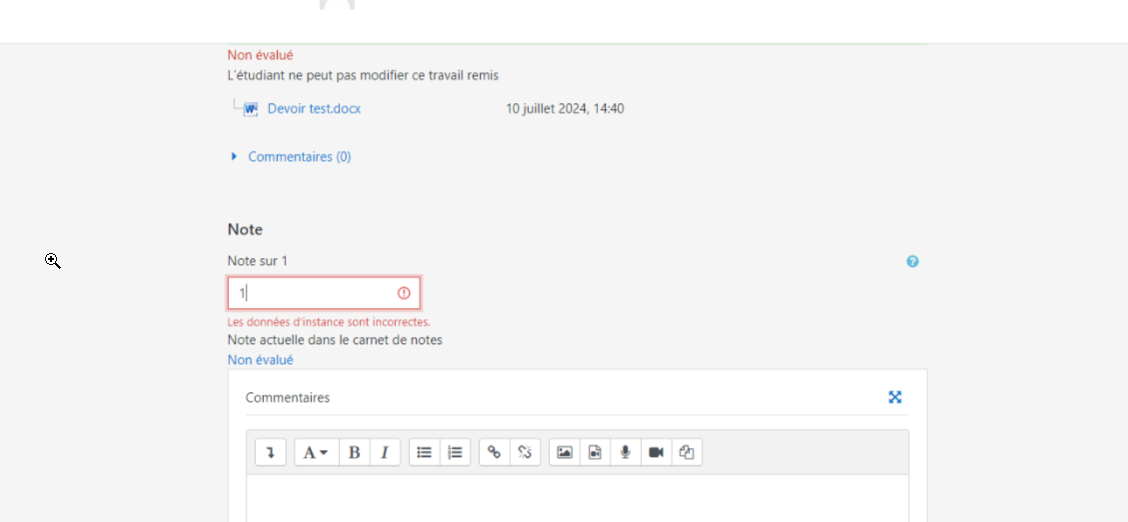This screenshot has height=522, width=1128.
Task: Record video with camera icon
Action: [x=656, y=452]
